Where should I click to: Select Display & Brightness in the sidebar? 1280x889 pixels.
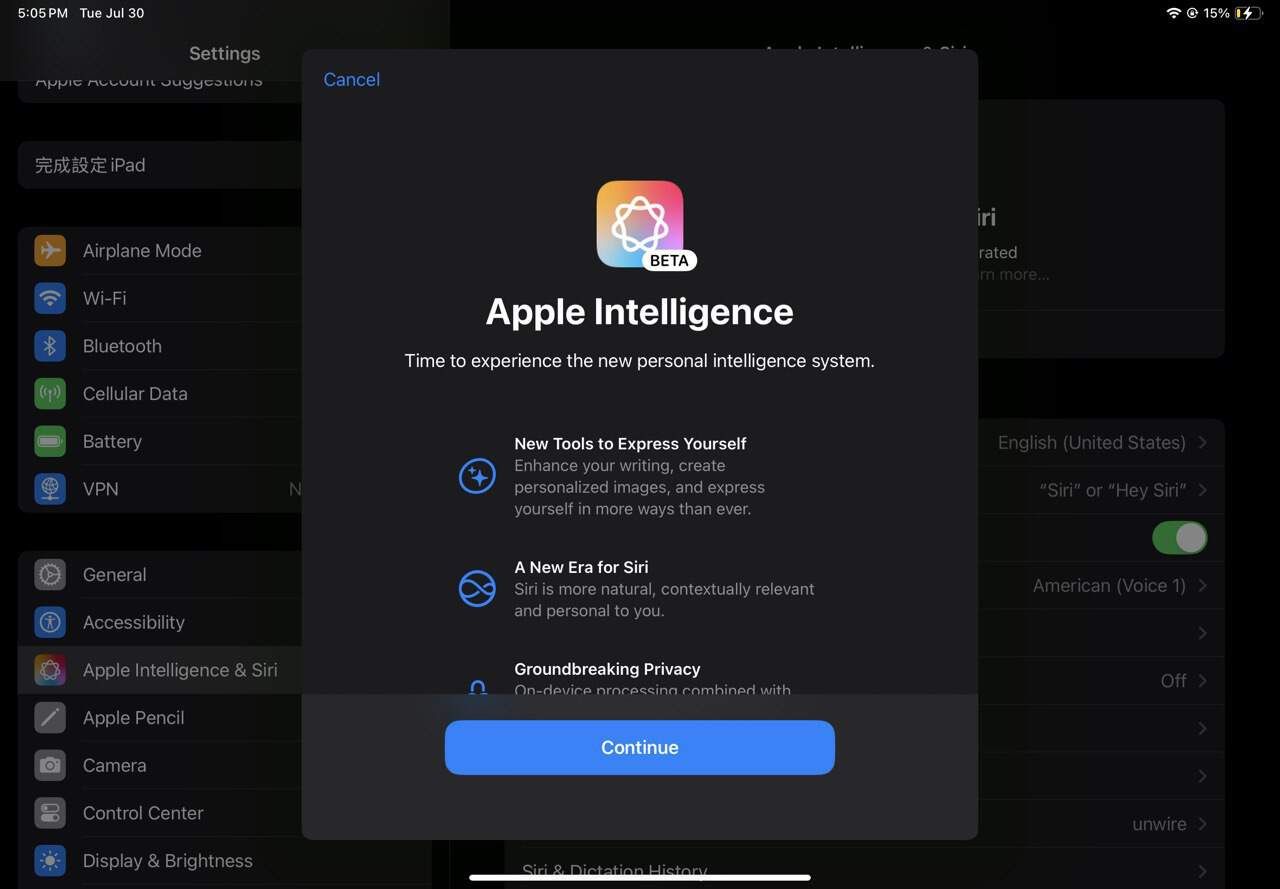point(160,860)
